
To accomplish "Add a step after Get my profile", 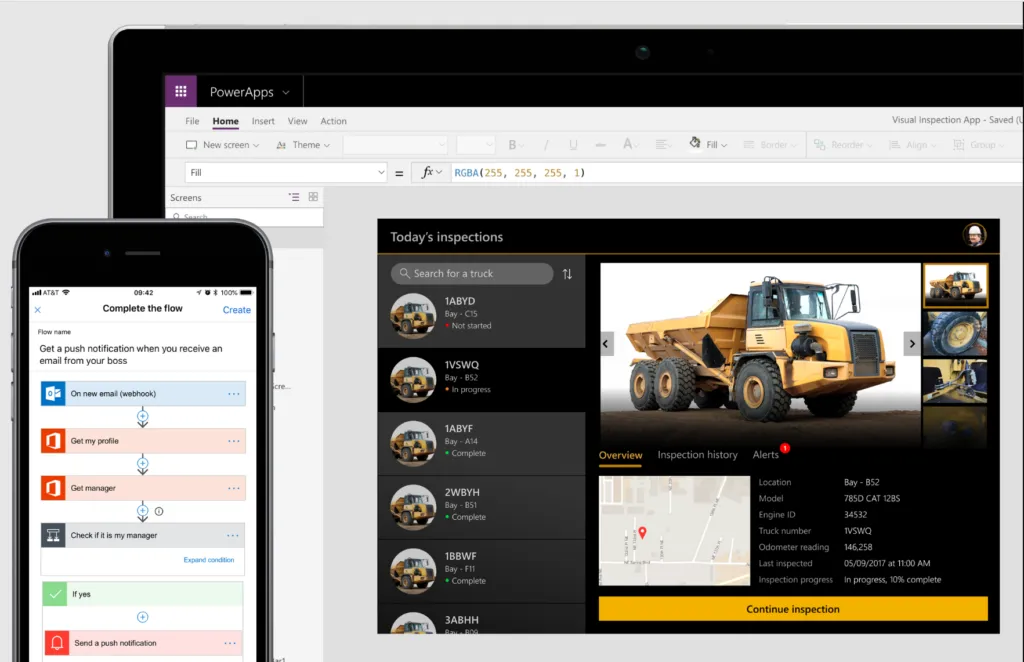I will pos(142,463).
